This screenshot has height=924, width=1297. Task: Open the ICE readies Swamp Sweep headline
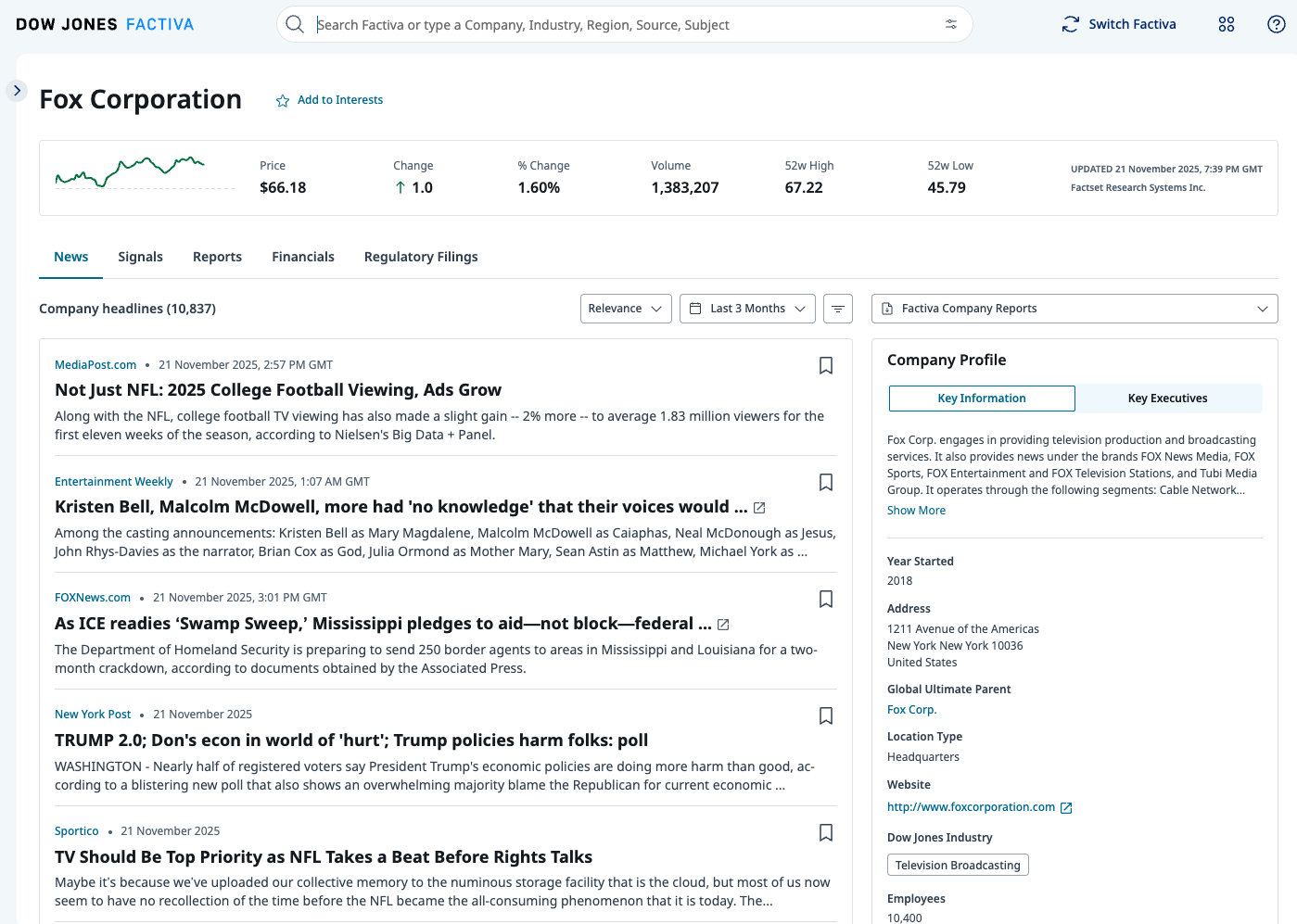point(384,624)
